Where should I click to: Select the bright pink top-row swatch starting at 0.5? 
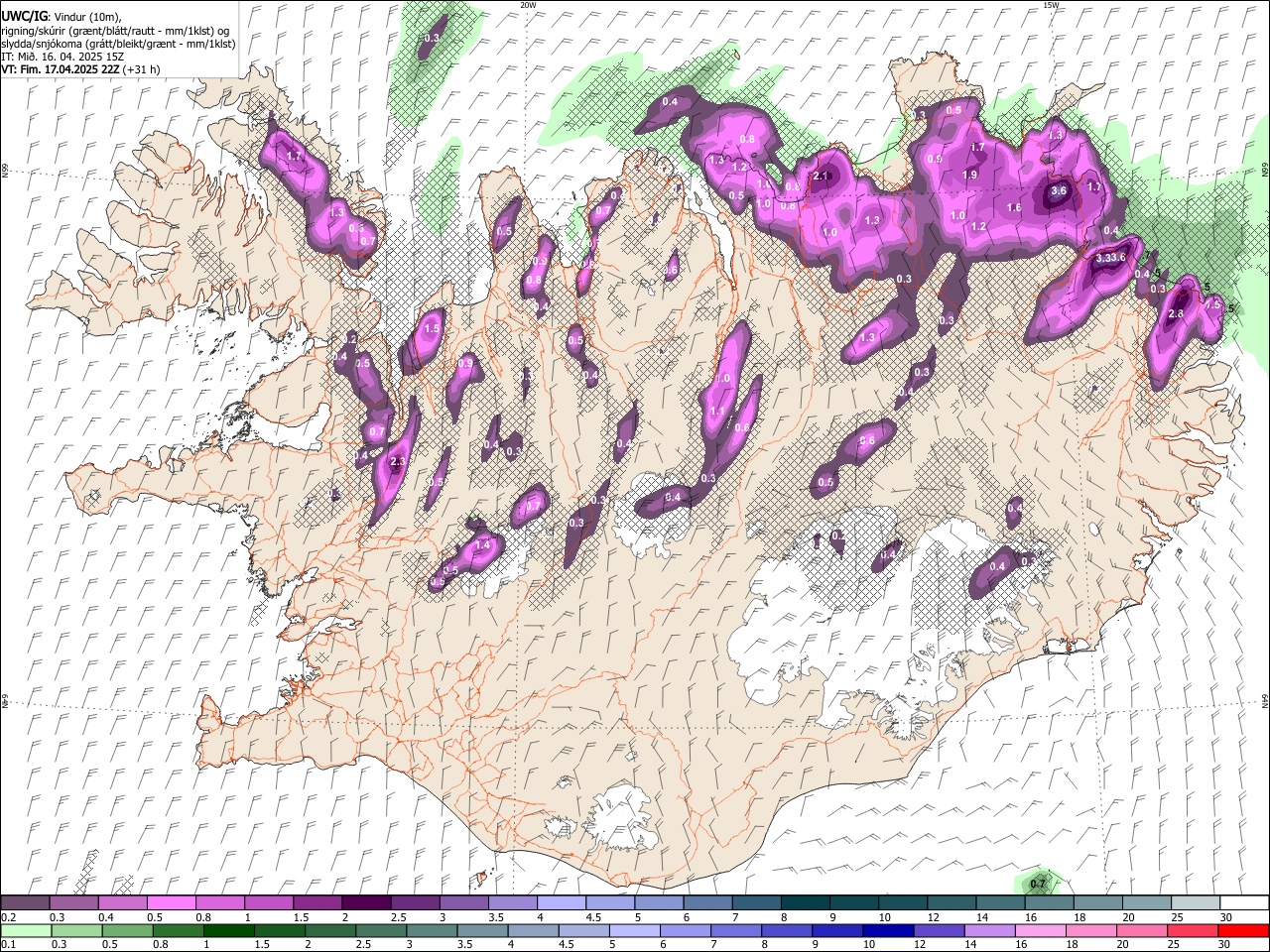[171, 902]
